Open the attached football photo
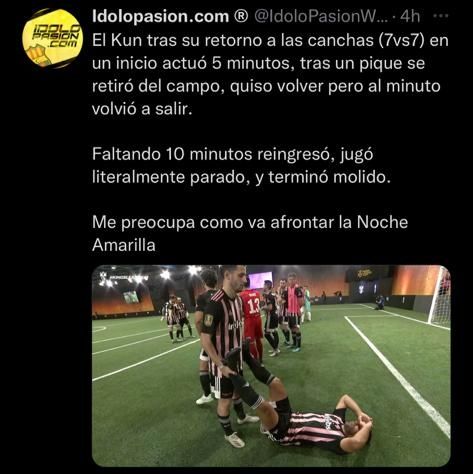 coord(271,366)
